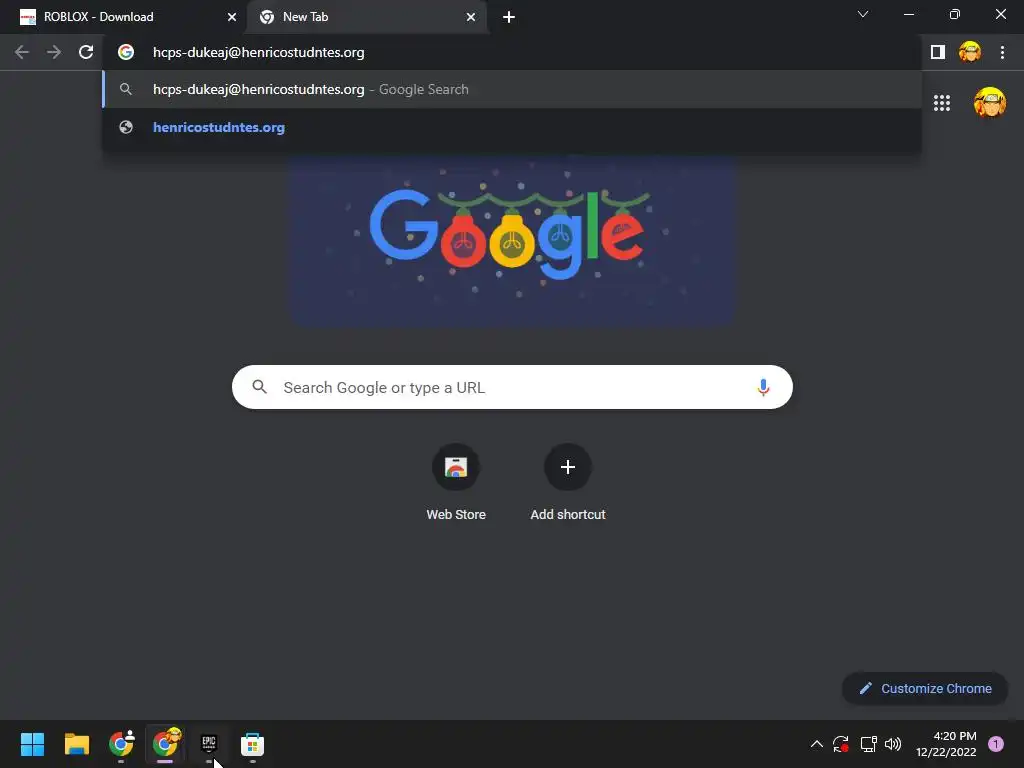Open Microsoft Store from the taskbar
Image resolution: width=1024 pixels, height=768 pixels.
point(252,744)
